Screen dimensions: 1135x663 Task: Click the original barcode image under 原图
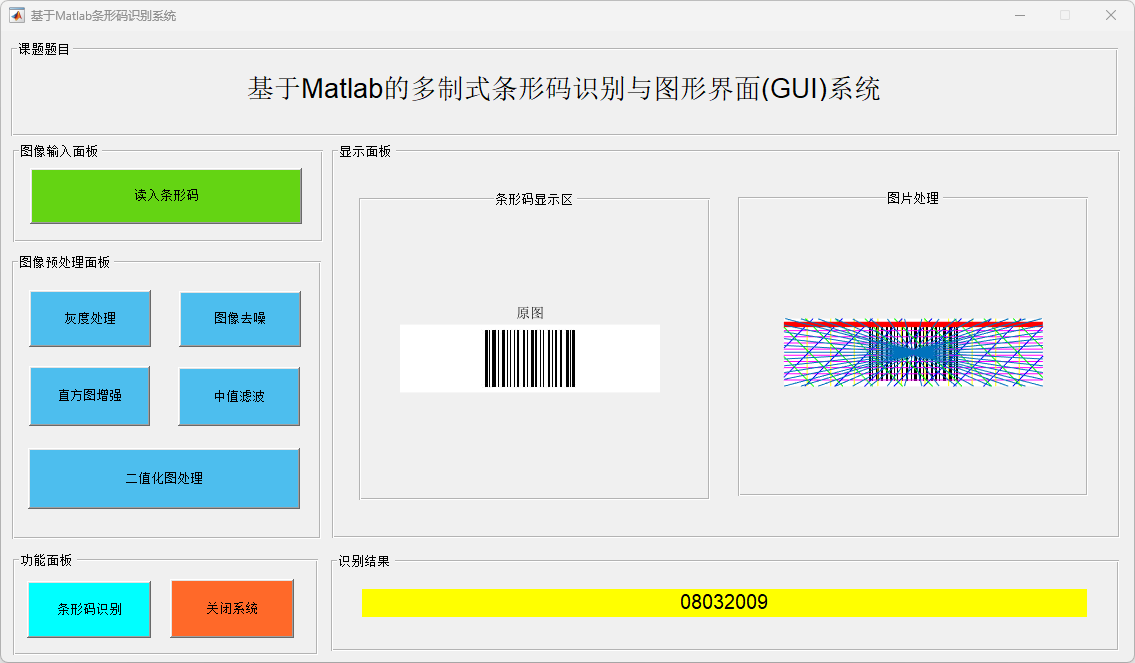[530, 358]
